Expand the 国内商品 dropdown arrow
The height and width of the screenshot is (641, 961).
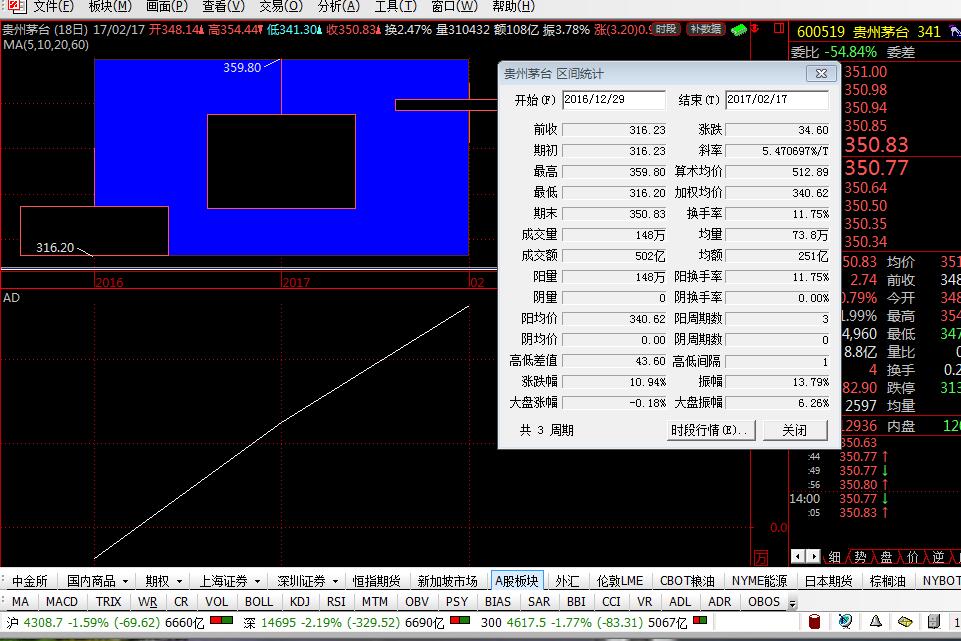point(125,581)
